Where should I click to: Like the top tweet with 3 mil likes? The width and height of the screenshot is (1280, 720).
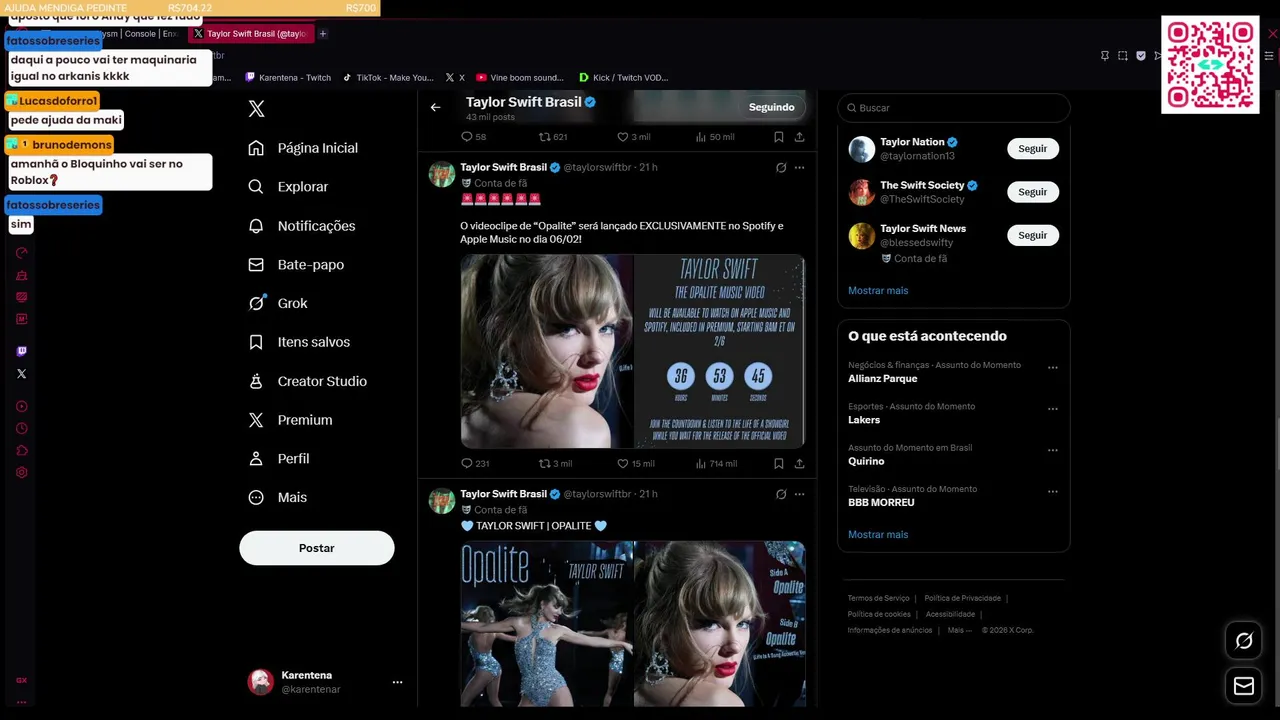pyautogui.click(x=633, y=136)
